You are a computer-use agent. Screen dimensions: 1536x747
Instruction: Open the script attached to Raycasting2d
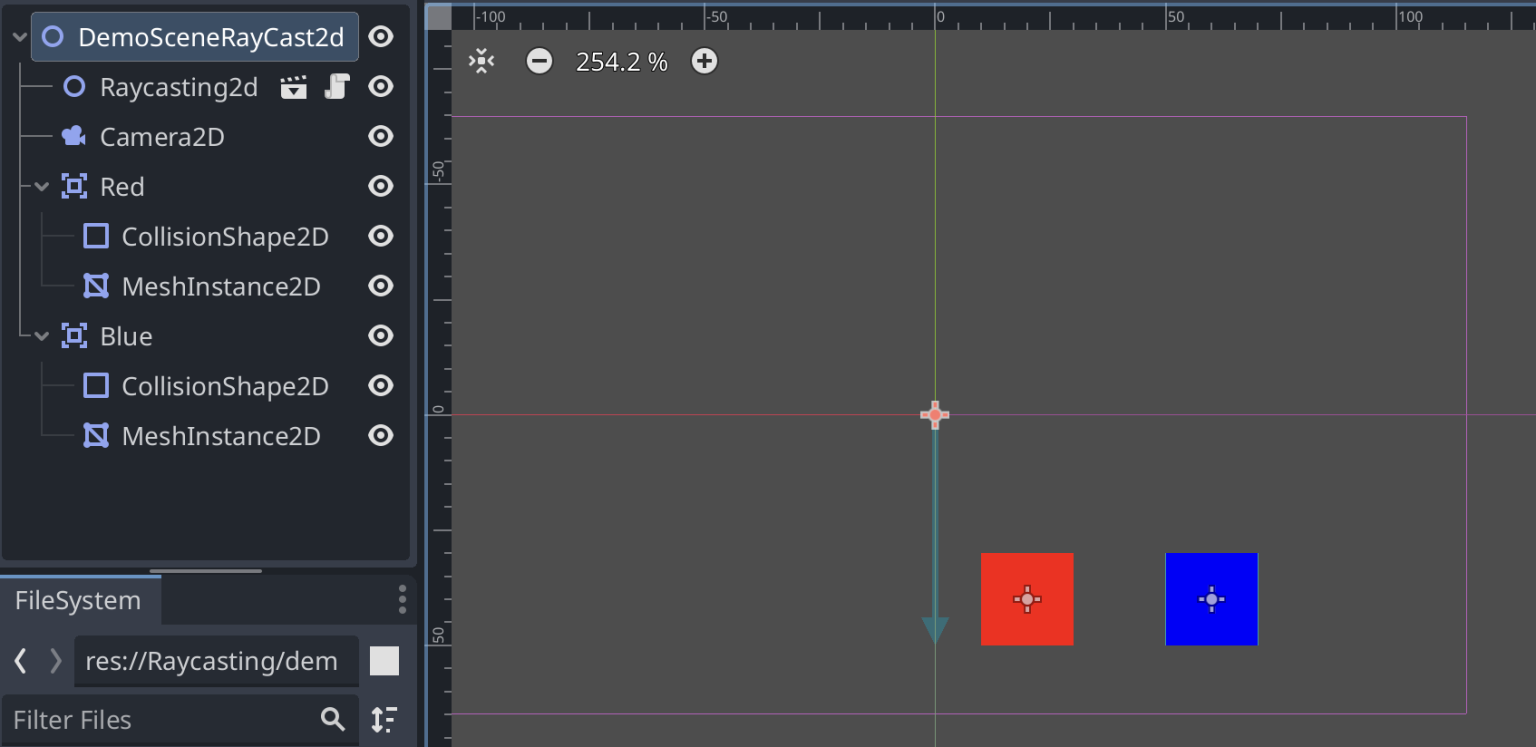pyautogui.click(x=337, y=87)
